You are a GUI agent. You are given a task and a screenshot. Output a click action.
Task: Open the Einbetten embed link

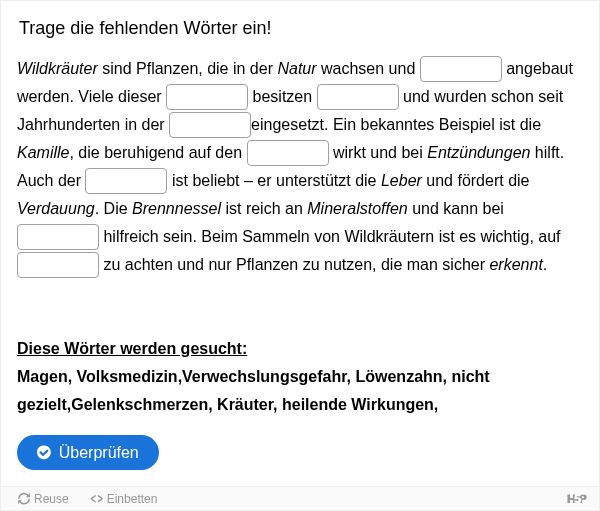132,499
